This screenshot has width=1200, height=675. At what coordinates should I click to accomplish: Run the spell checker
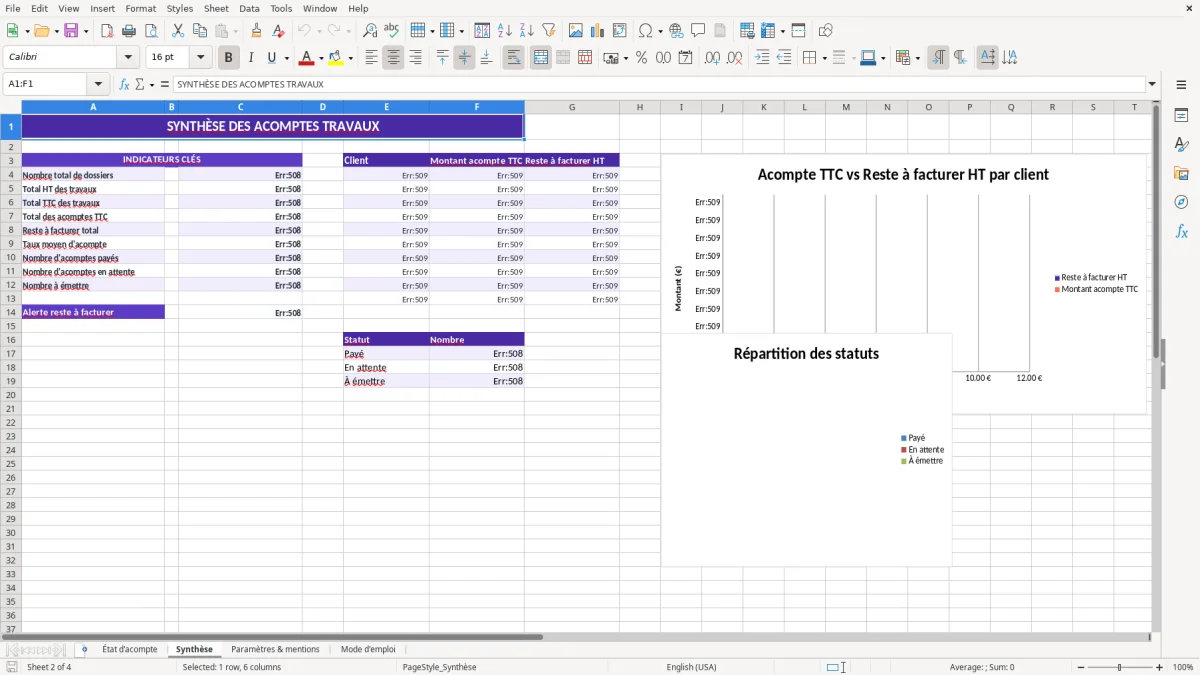click(392, 31)
